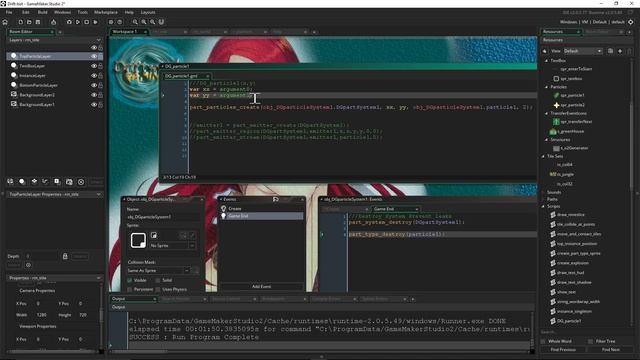Create a new layer folder in Room Editor
The height and width of the screenshot is (360, 640).
(x=69, y=182)
